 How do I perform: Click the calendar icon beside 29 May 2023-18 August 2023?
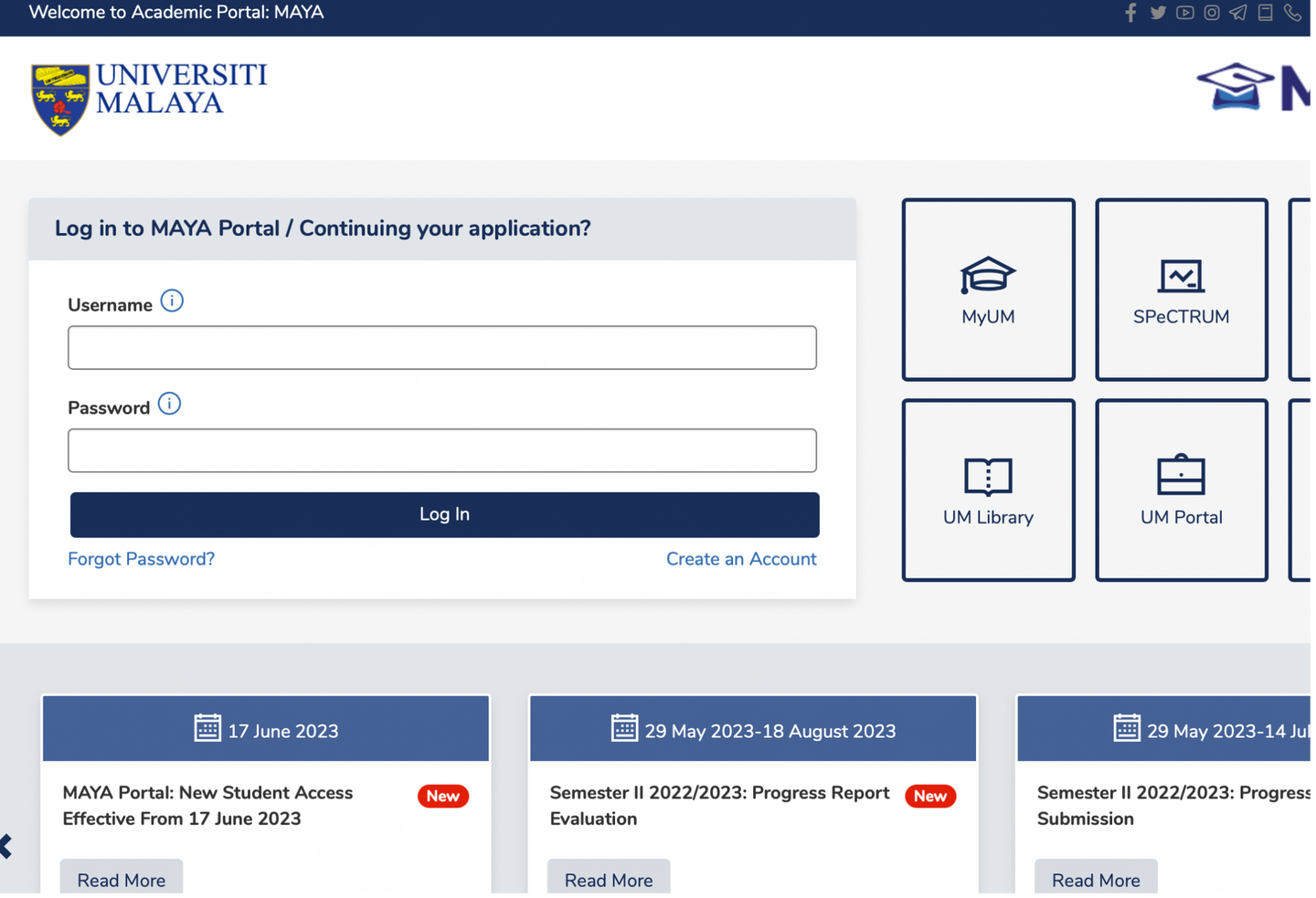(x=624, y=728)
